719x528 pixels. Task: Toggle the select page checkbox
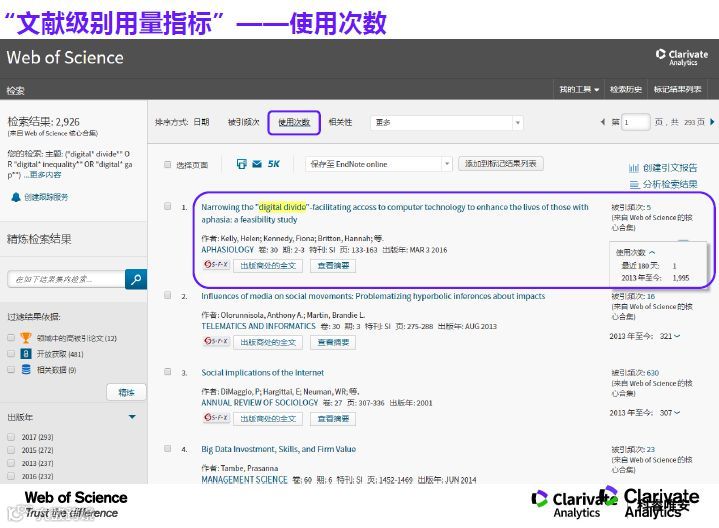[x=167, y=164]
